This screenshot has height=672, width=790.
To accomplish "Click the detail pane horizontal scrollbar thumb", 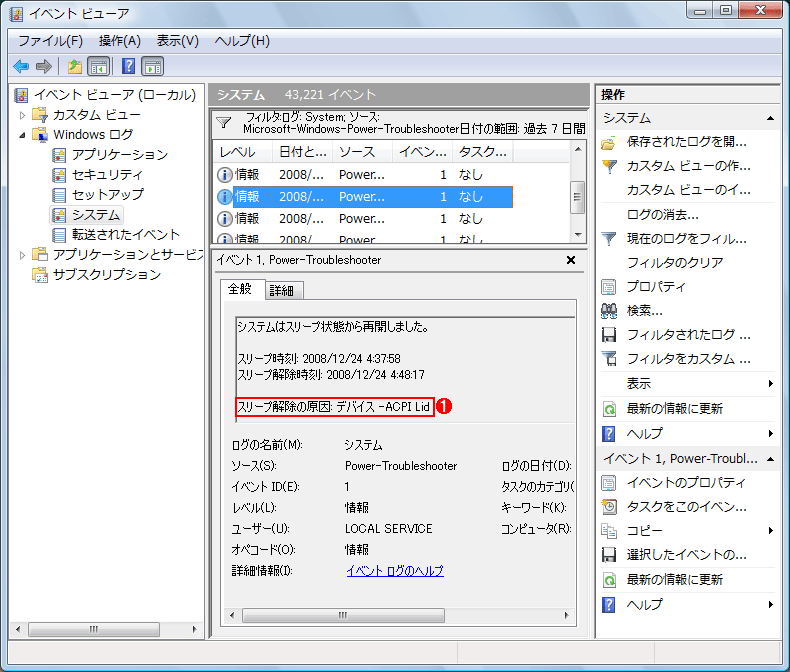I will coord(343,615).
